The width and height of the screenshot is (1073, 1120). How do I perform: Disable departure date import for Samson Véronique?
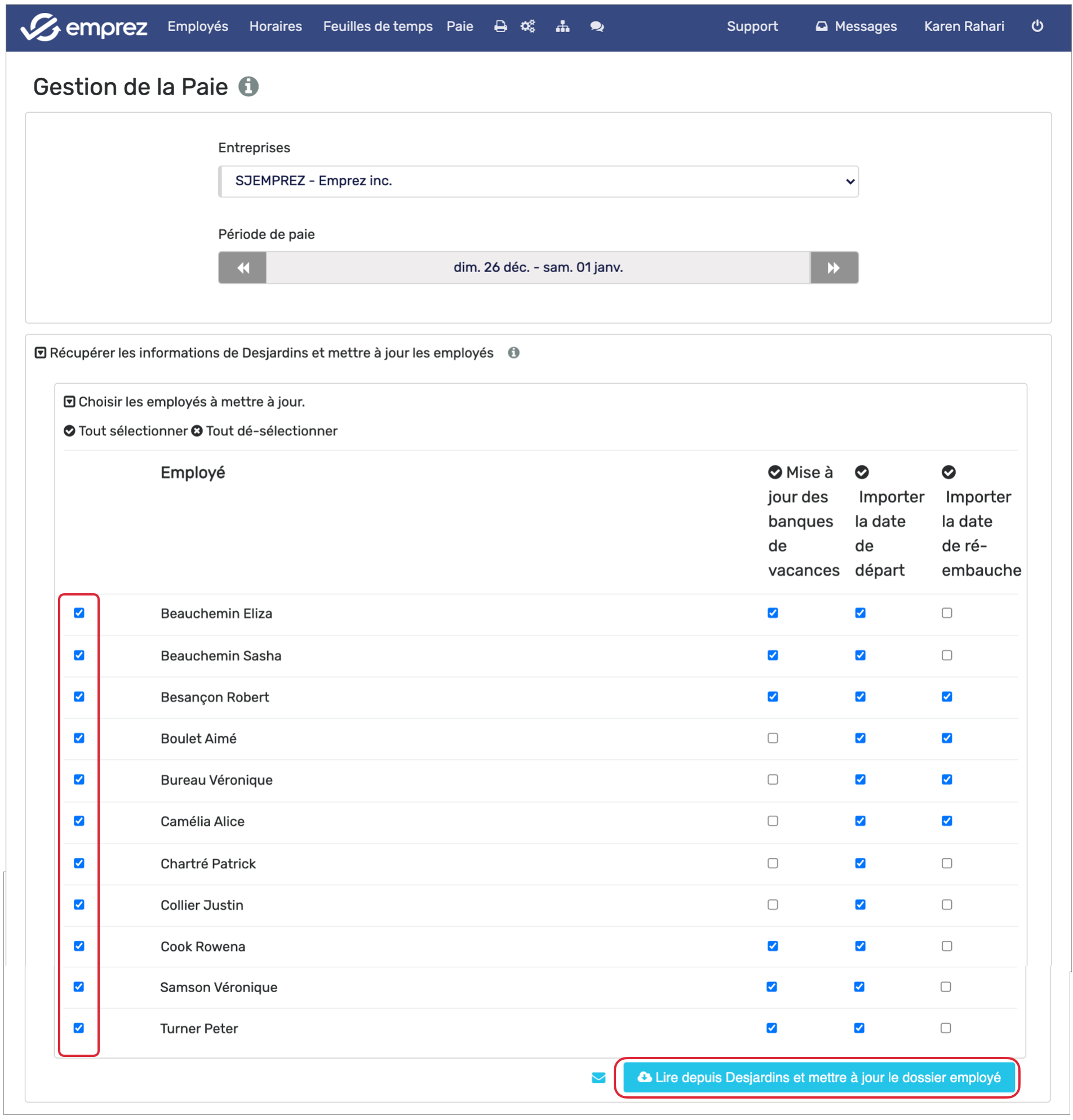[x=859, y=987]
